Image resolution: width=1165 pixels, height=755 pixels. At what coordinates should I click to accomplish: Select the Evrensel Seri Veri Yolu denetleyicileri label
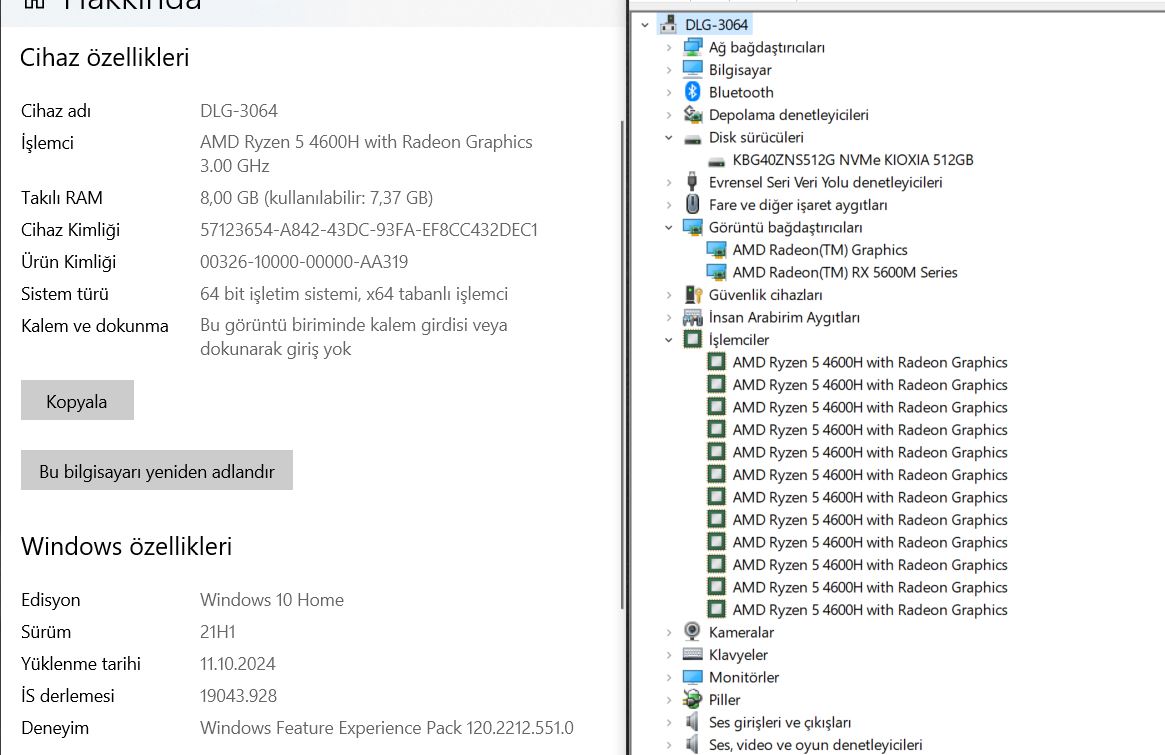[x=825, y=182]
